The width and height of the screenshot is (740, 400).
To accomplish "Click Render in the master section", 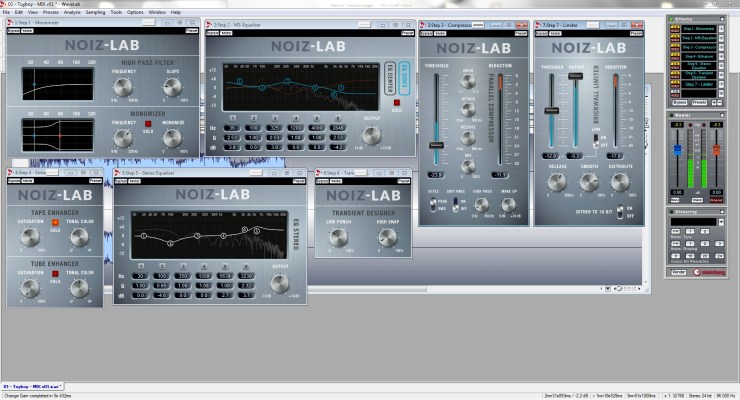I will pos(678,272).
